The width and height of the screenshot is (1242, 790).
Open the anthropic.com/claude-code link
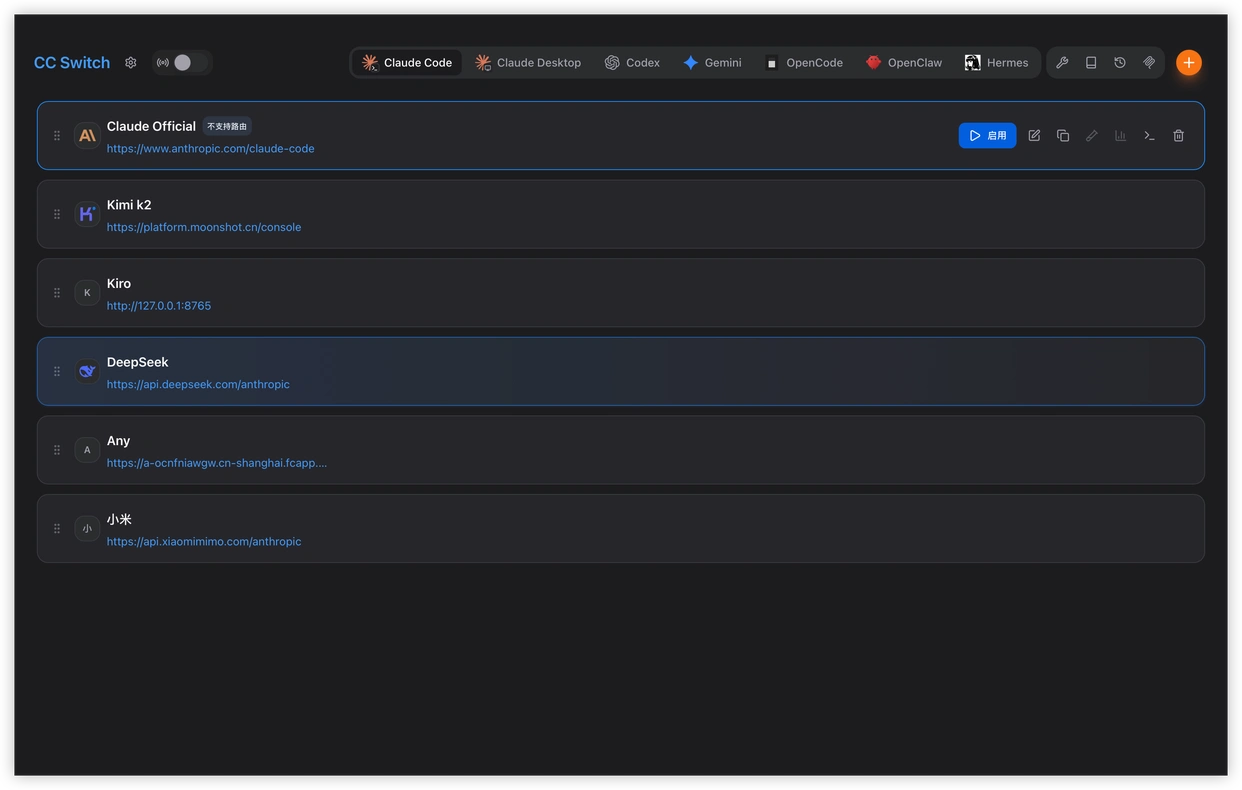tap(211, 148)
